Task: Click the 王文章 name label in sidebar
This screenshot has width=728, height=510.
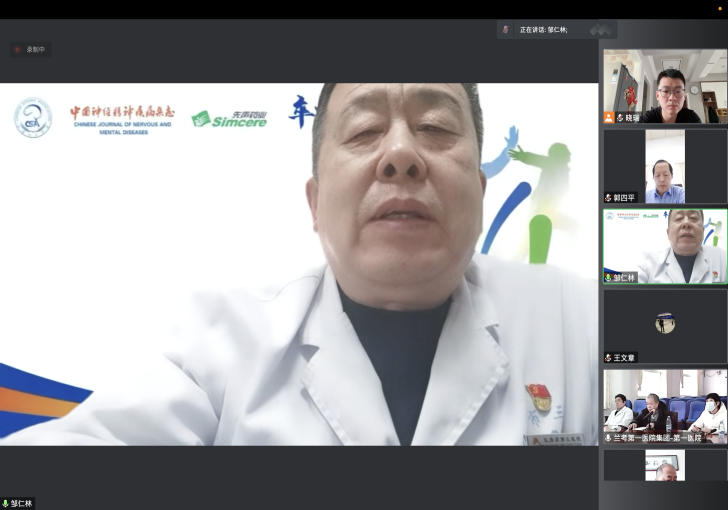Action: pos(625,358)
